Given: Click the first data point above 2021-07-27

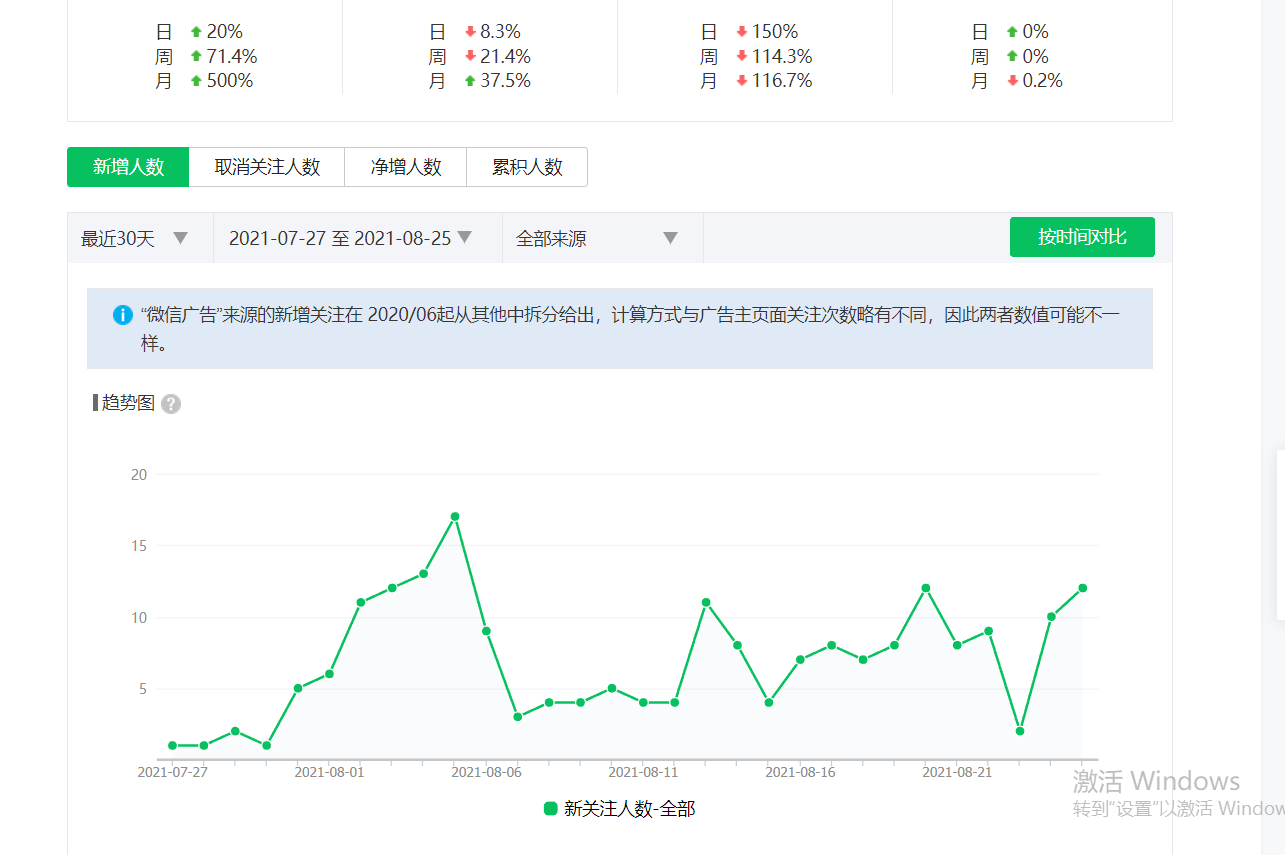Looking at the screenshot, I should point(173,745).
